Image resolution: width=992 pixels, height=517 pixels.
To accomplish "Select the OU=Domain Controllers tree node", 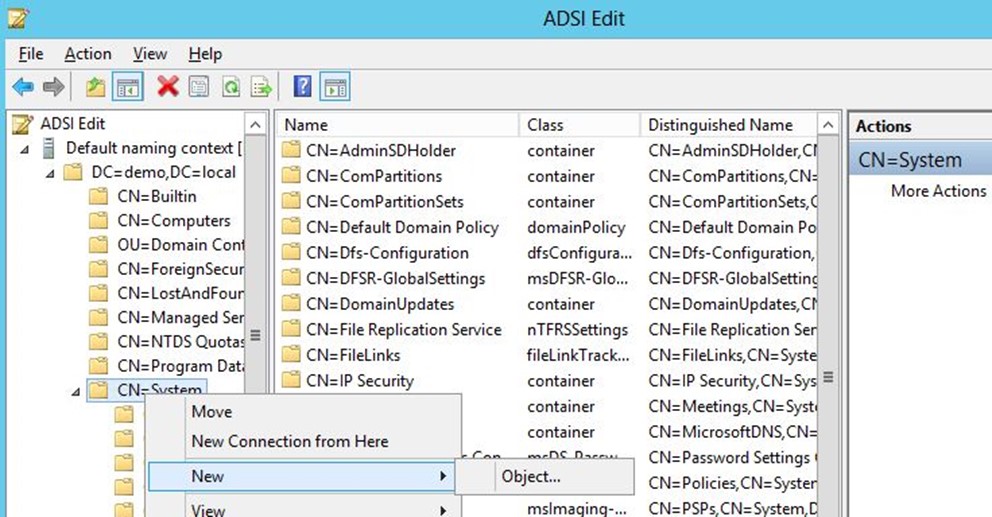I will click(180, 245).
